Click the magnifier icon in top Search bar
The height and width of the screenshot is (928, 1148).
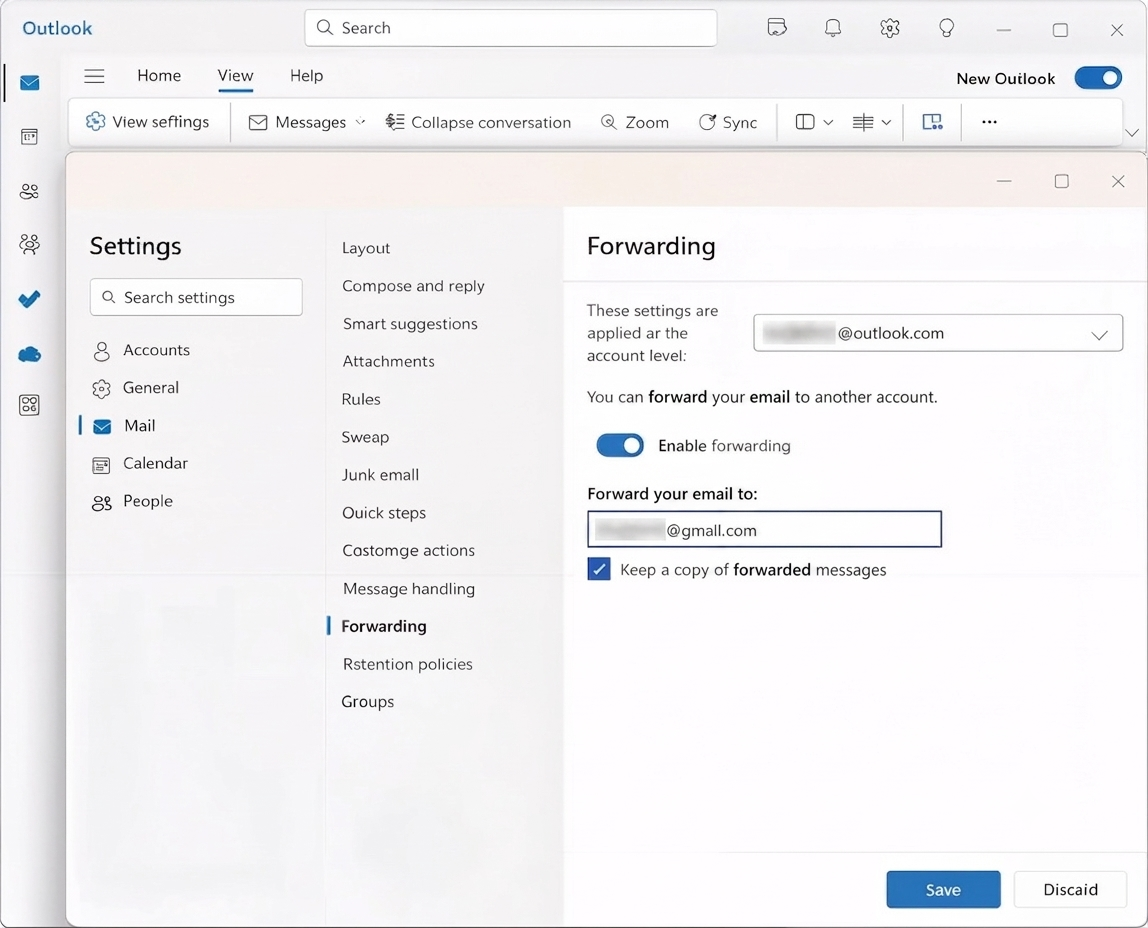point(324,28)
